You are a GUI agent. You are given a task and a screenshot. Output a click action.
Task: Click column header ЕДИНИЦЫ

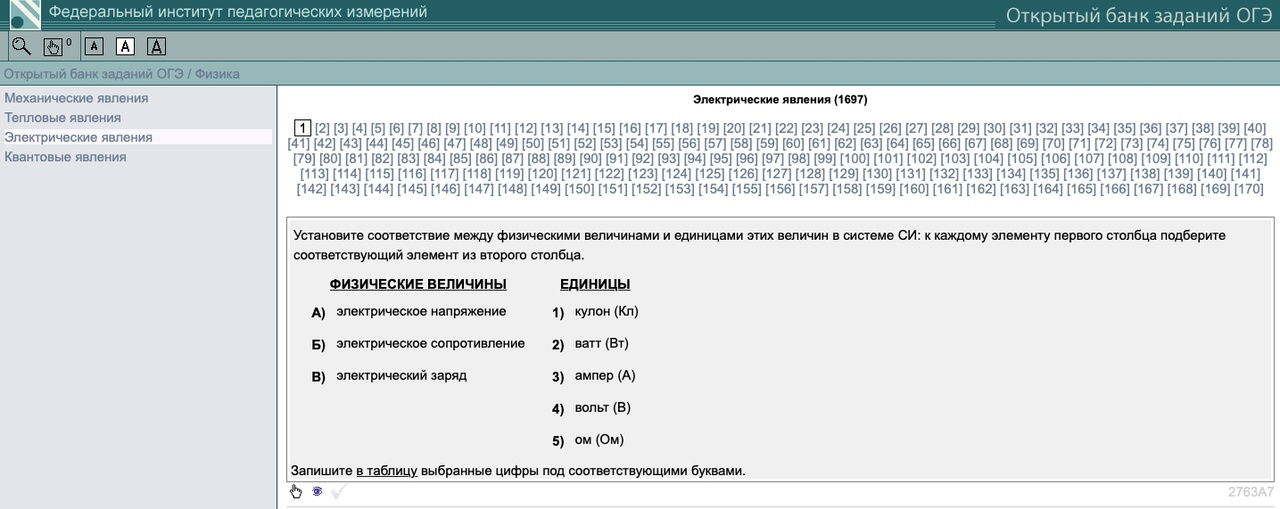coord(595,284)
